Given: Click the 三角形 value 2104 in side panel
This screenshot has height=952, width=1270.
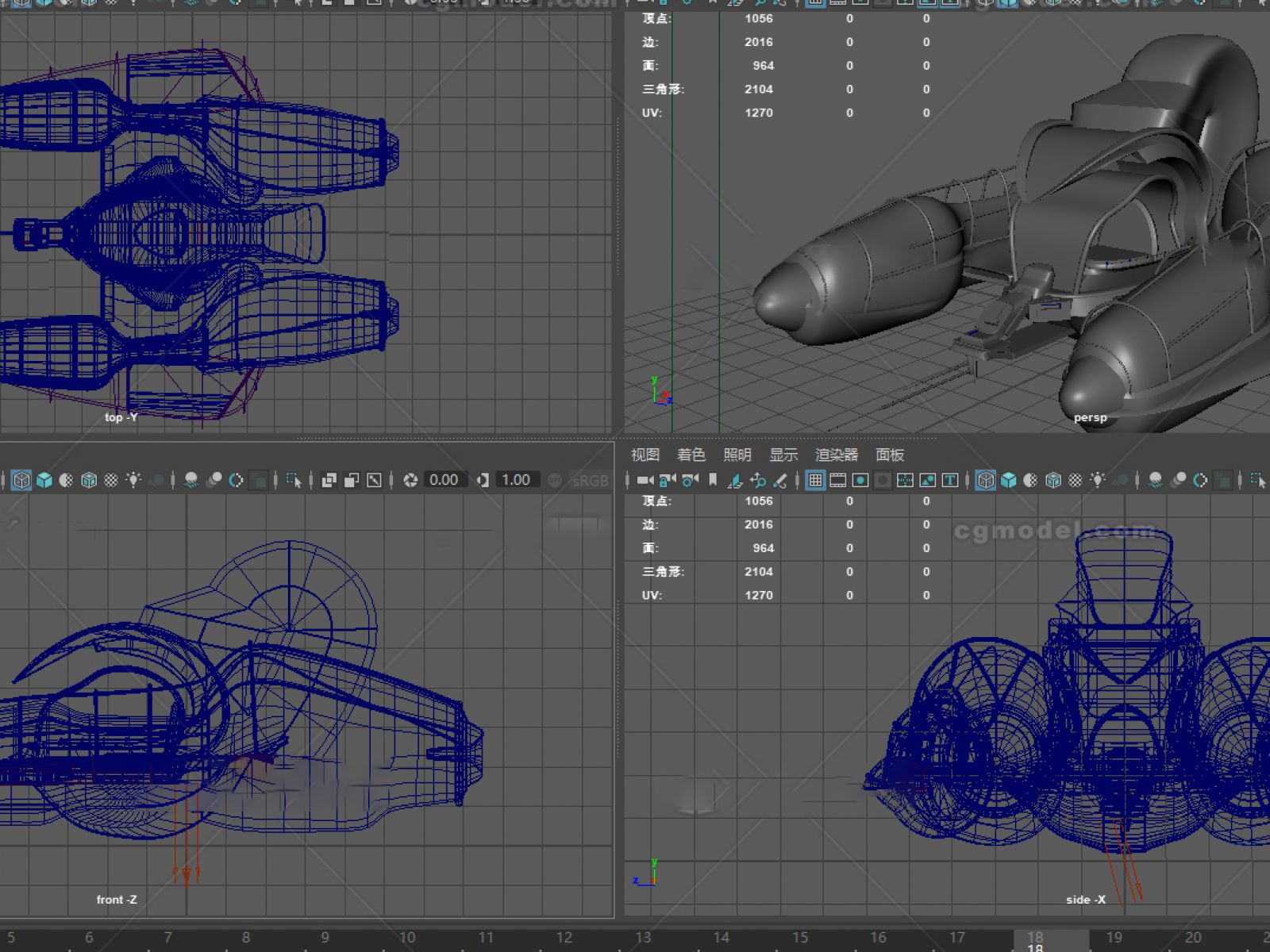Looking at the screenshot, I should click(759, 571).
